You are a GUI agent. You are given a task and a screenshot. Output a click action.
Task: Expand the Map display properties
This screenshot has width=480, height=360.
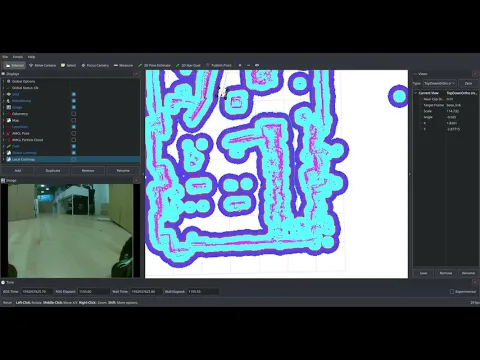4,120
